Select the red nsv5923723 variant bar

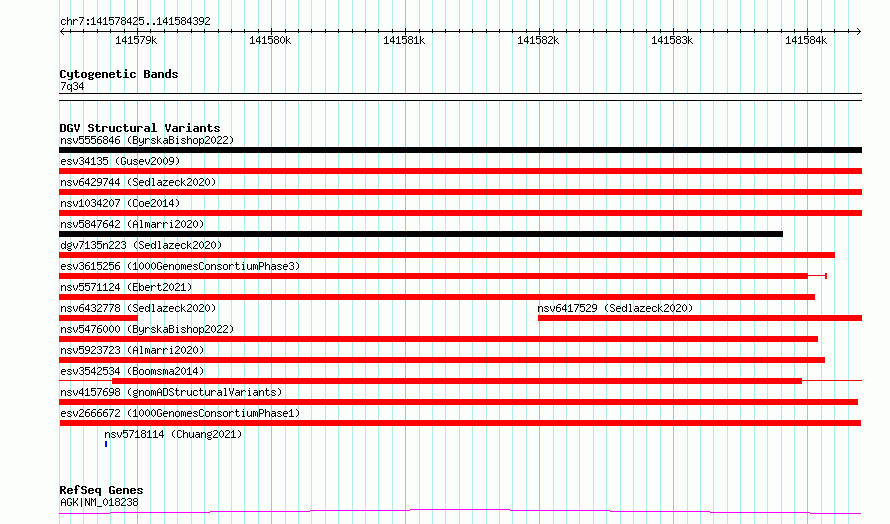point(442,360)
